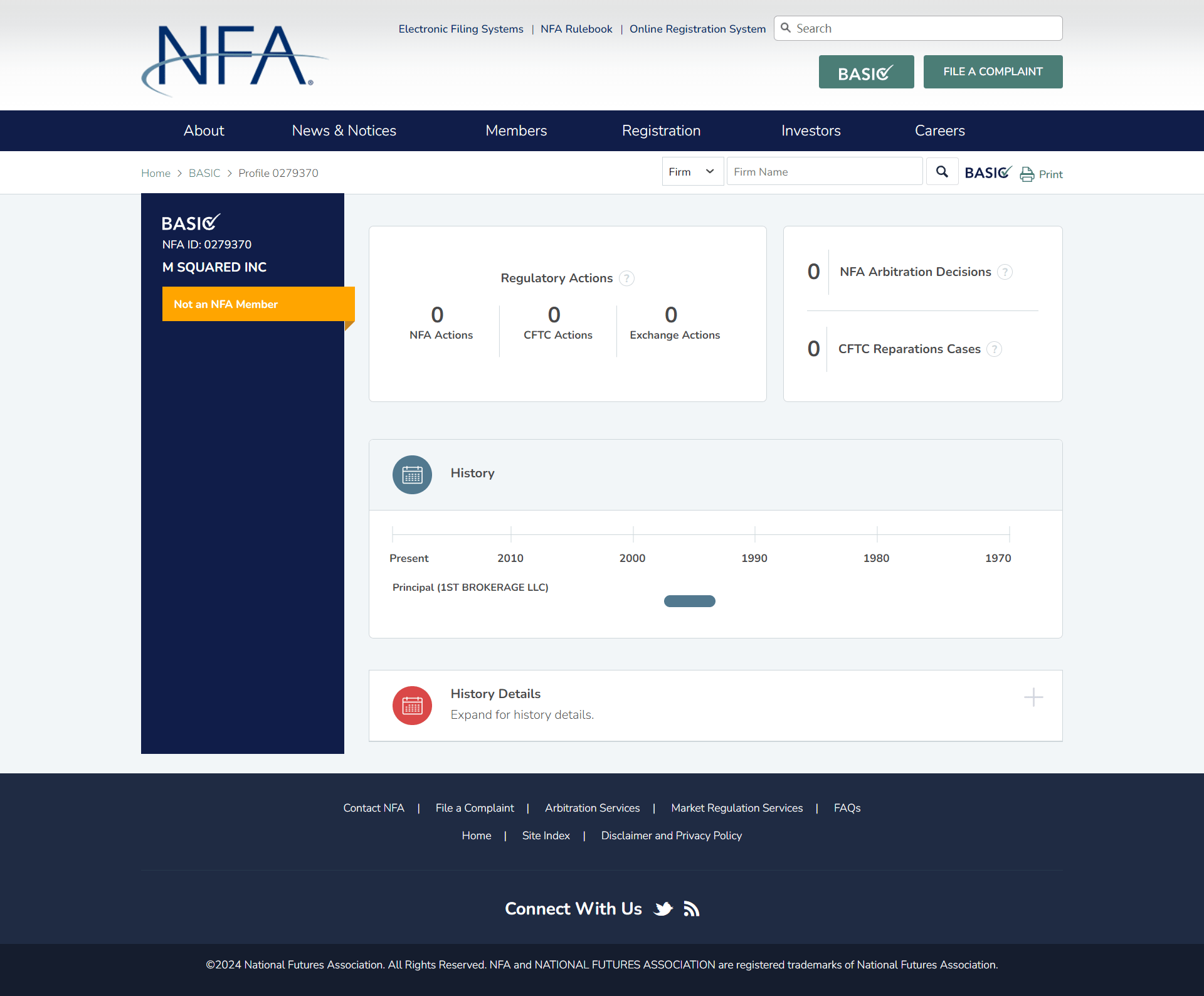This screenshot has width=1204, height=996.
Task: Click the green BASIC button in the header
Action: [x=866, y=72]
